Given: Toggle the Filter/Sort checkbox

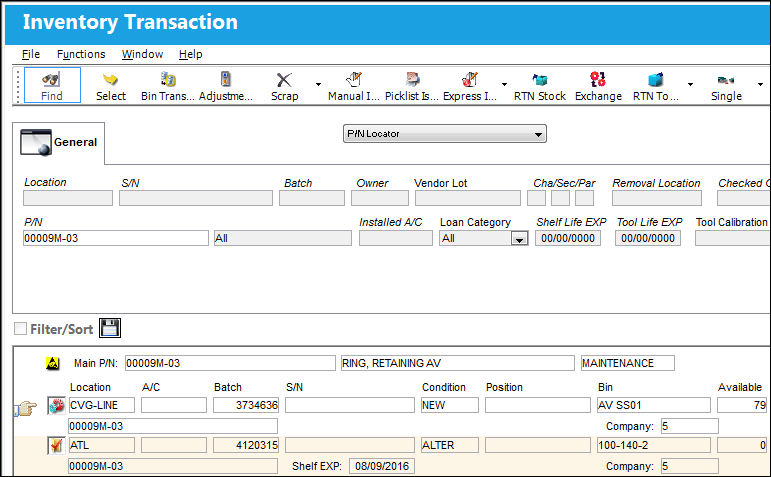Looking at the screenshot, I should click(x=20, y=328).
